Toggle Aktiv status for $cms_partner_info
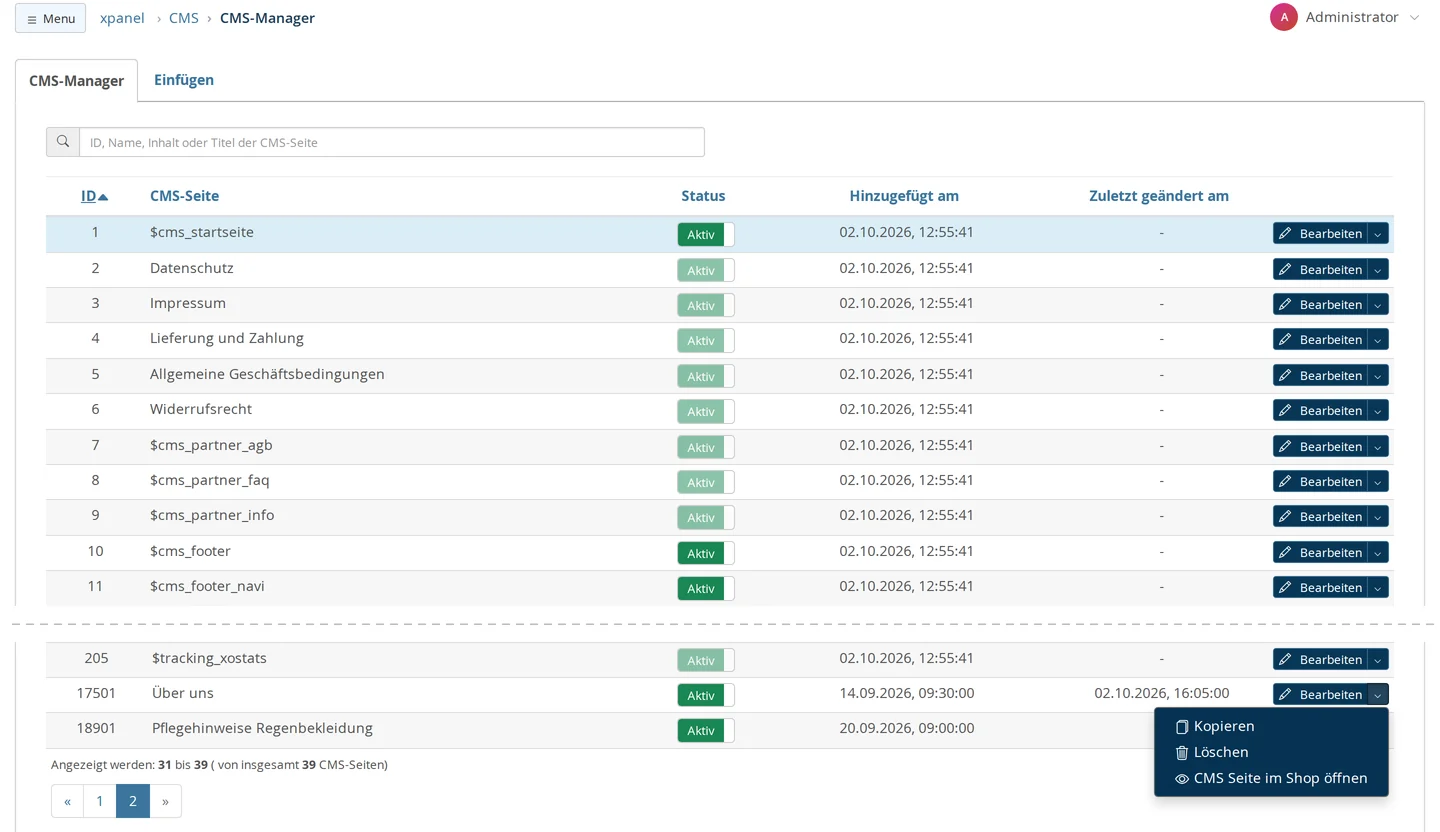This screenshot has height=832, width=1440. point(706,518)
